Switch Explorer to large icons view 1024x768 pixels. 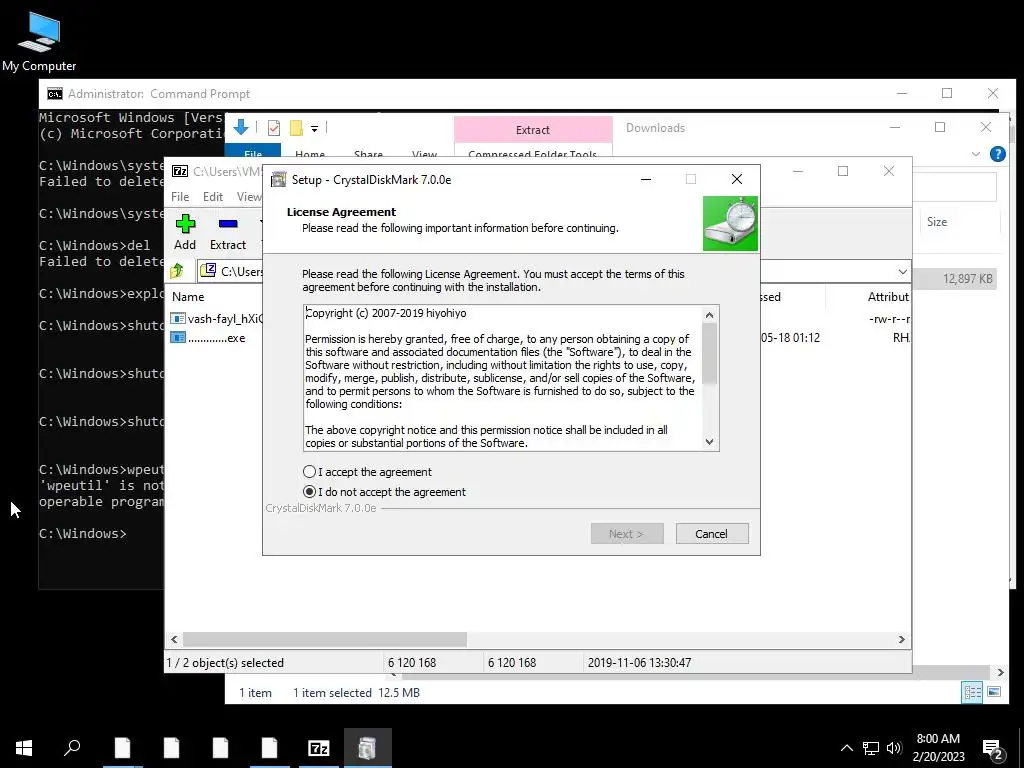(x=994, y=692)
